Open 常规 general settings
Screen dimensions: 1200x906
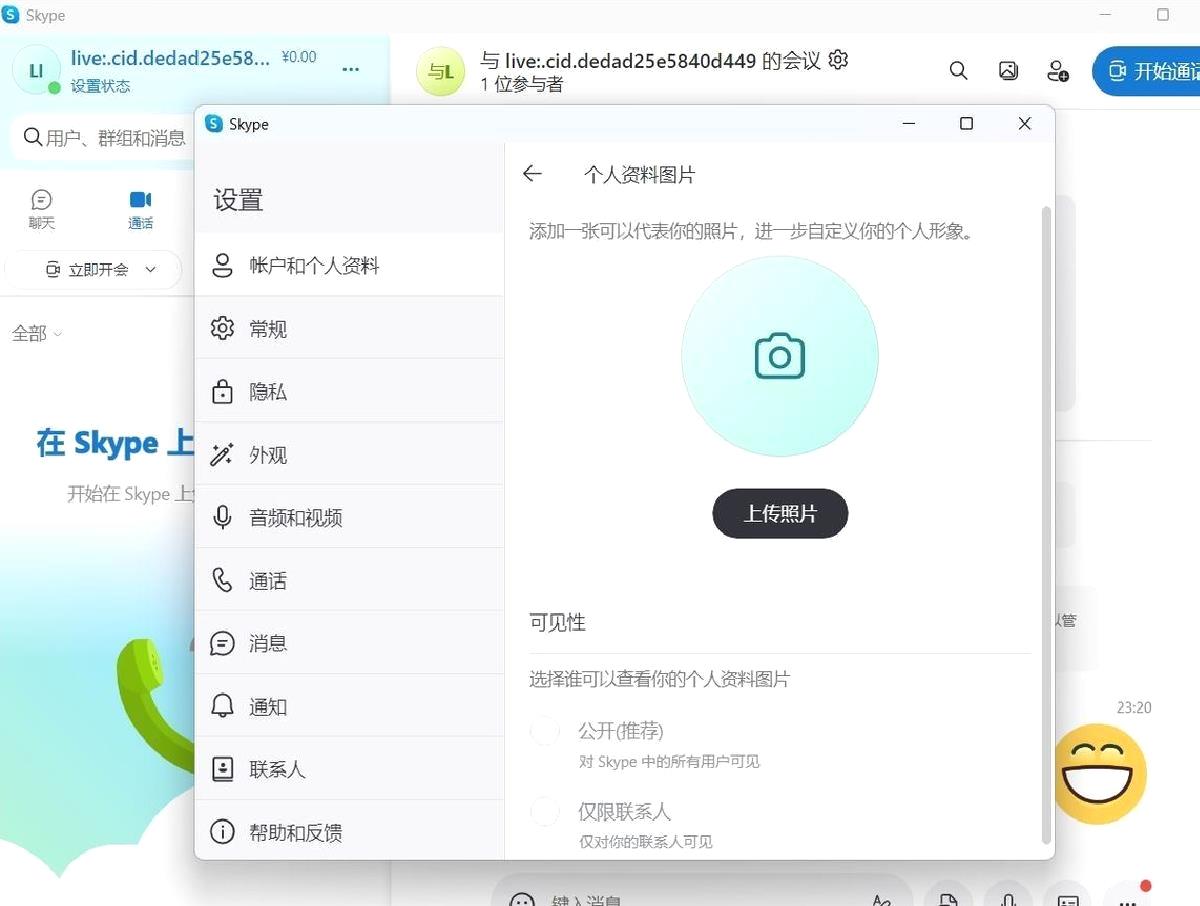pos(349,328)
